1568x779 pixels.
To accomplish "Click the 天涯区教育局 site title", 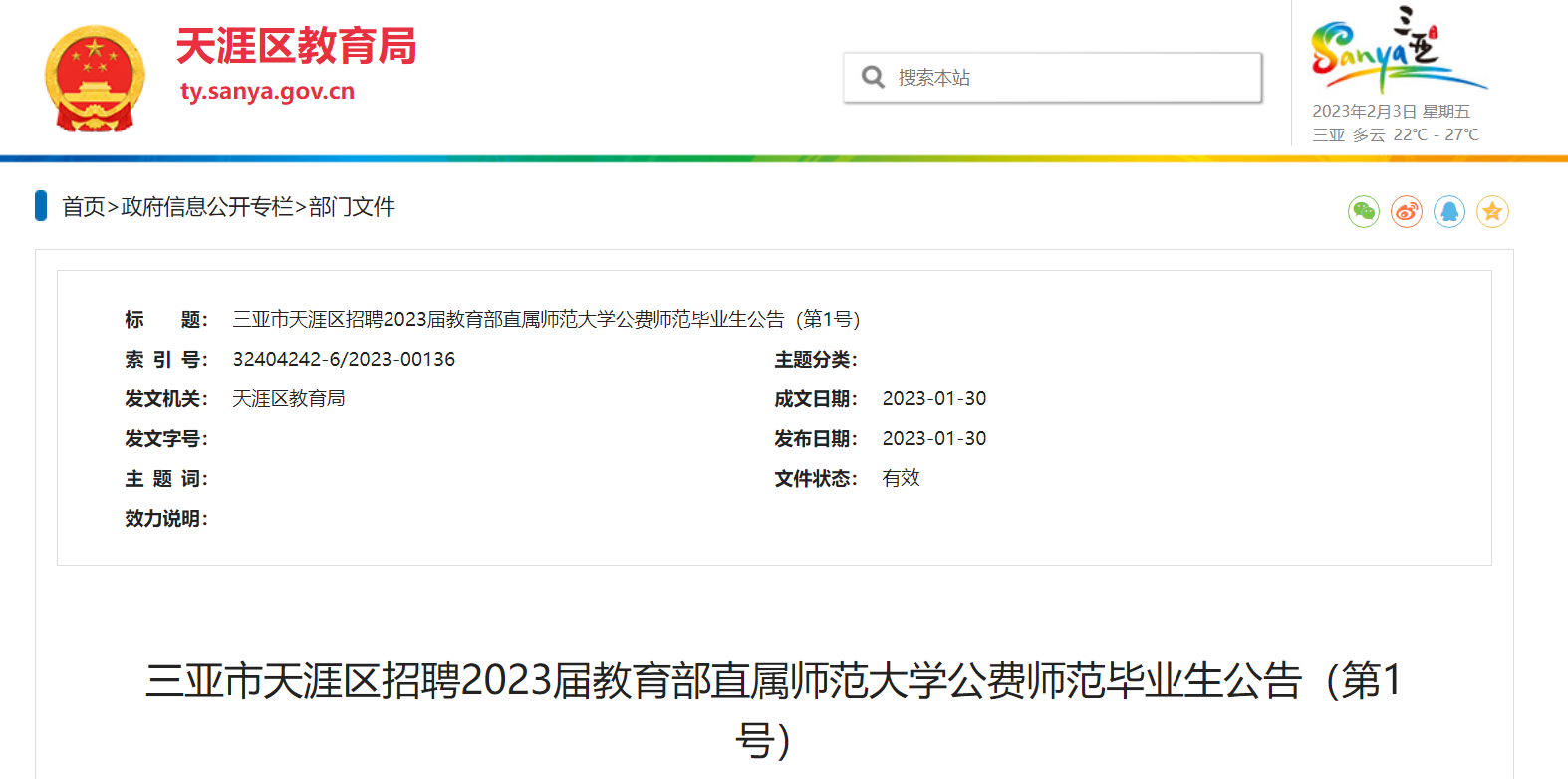I will tap(296, 46).
